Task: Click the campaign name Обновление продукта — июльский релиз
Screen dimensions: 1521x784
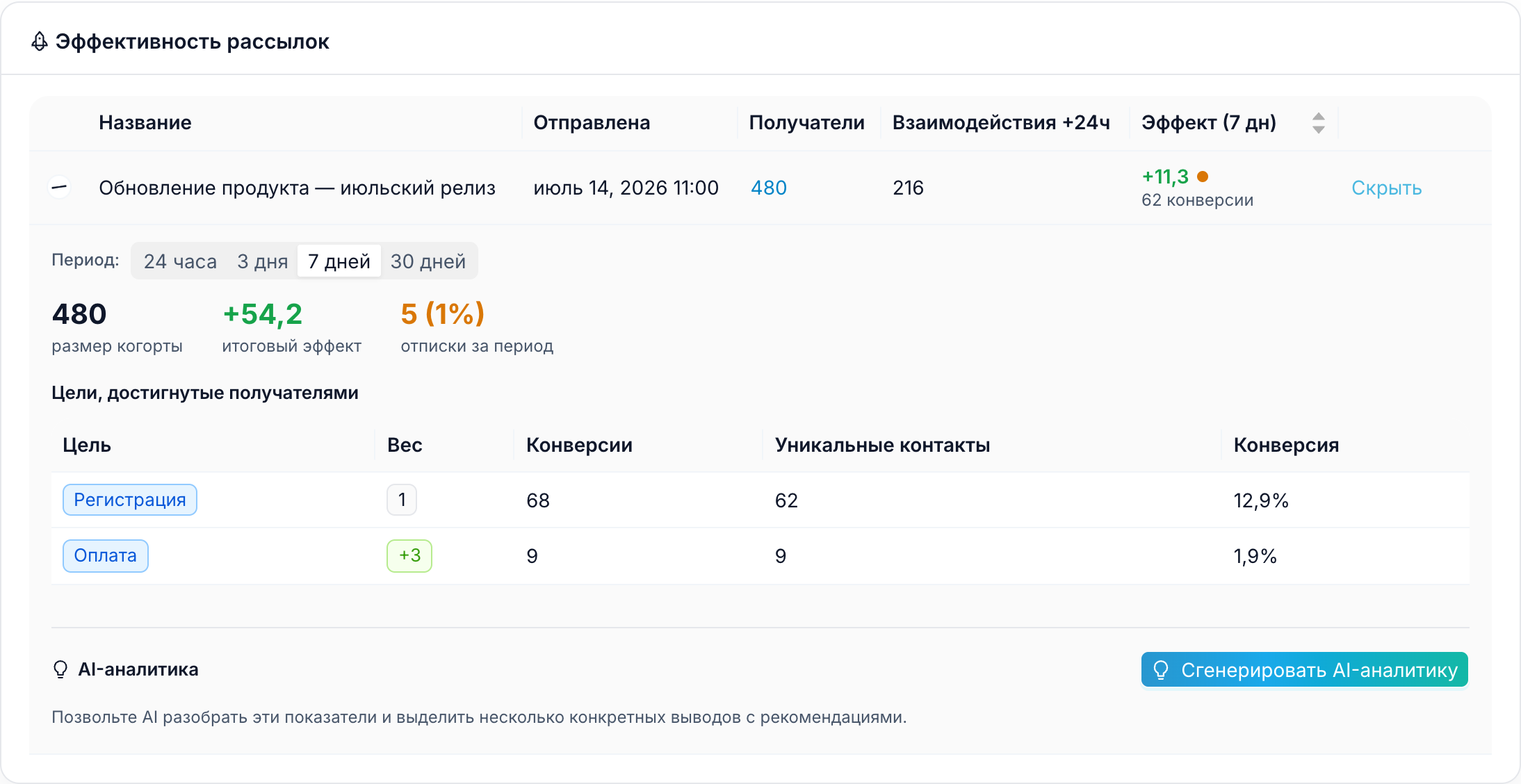Action: tap(298, 188)
